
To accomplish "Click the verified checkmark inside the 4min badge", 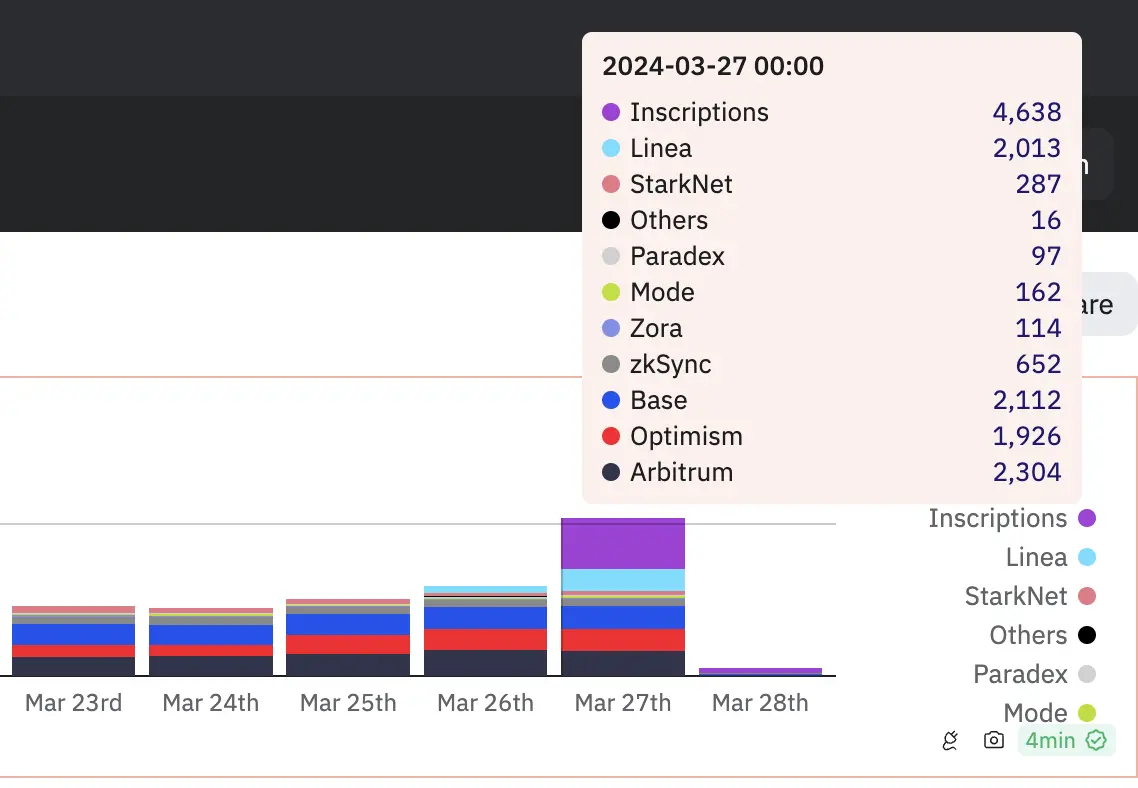I will [x=1098, y=740].
